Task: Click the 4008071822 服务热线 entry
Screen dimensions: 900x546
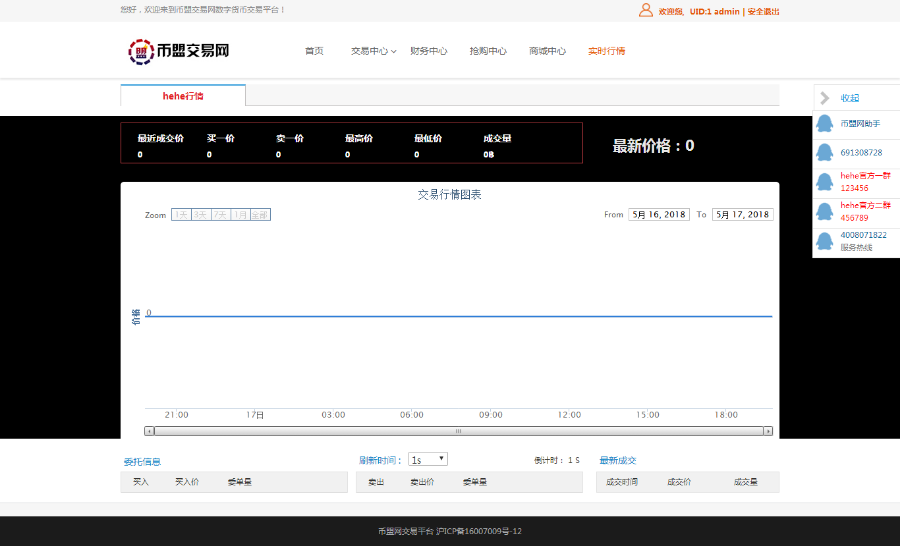Action: (863, 241)
